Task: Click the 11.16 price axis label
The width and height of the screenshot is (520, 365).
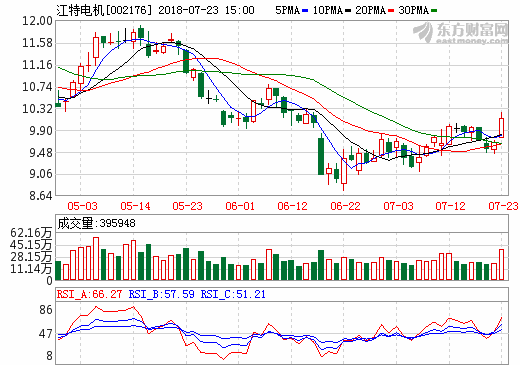Action: pos(37,65)
